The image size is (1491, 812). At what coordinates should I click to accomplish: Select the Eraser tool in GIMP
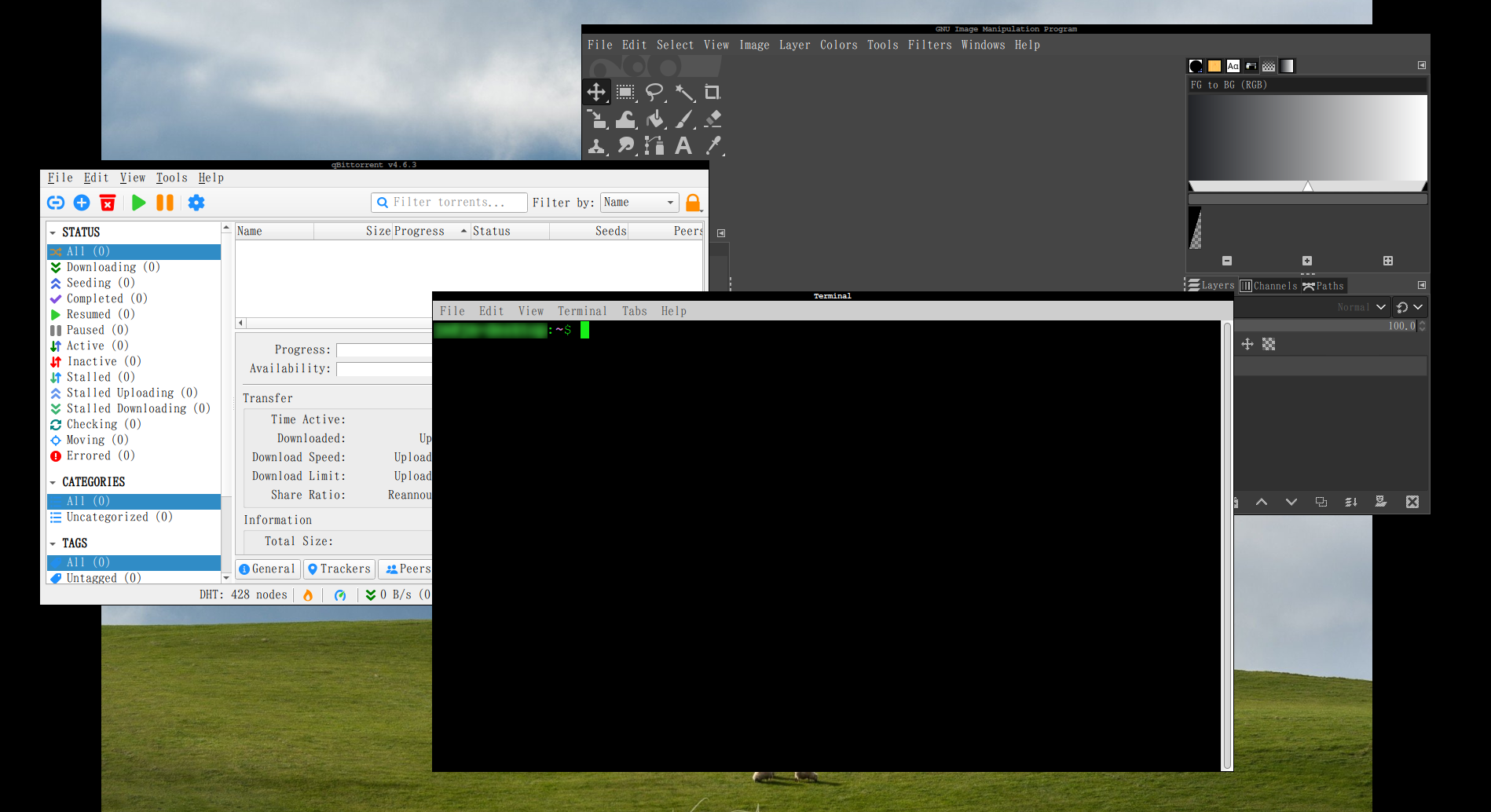click(713, 119)
